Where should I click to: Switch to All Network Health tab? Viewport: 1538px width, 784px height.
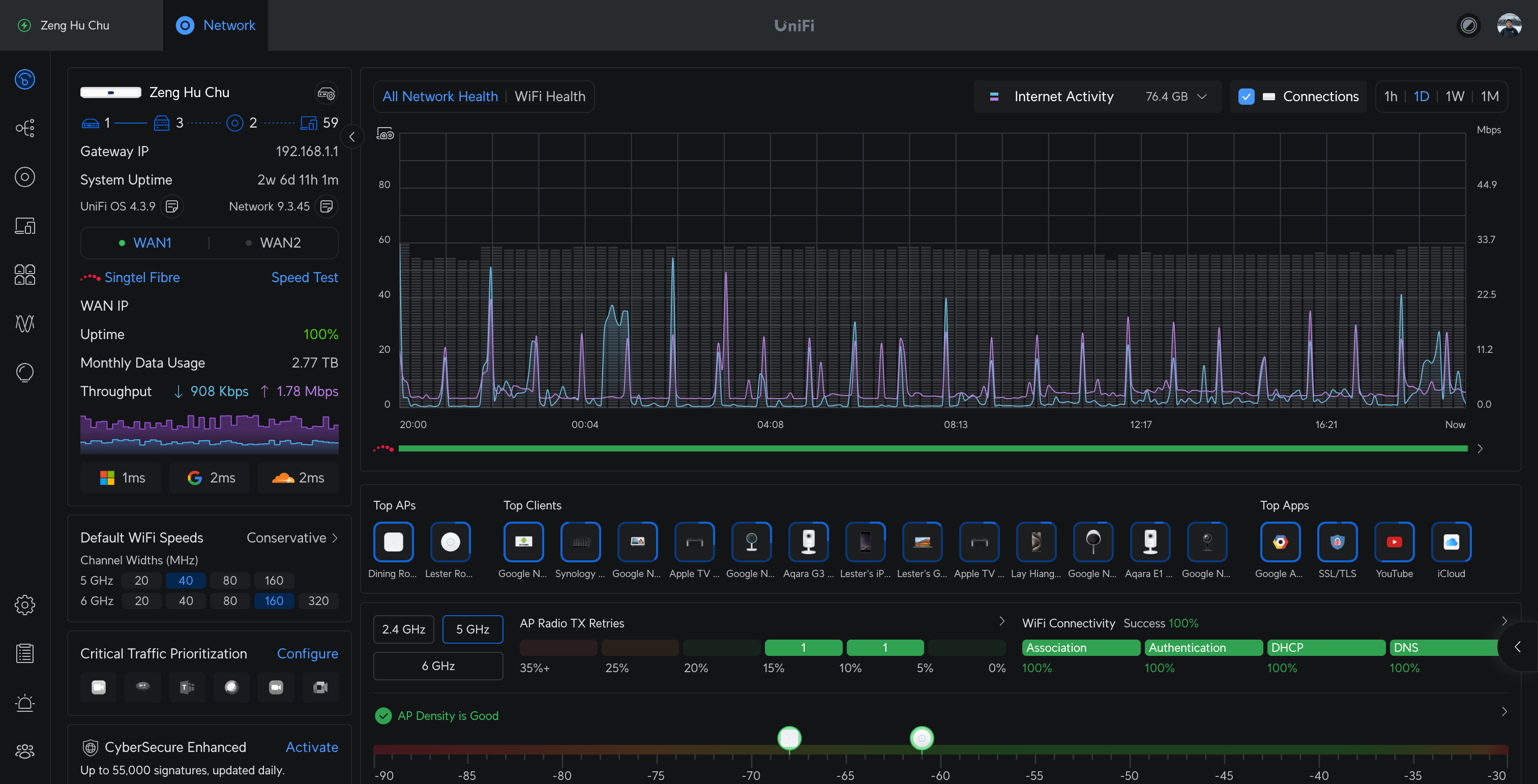pos(440,97)
